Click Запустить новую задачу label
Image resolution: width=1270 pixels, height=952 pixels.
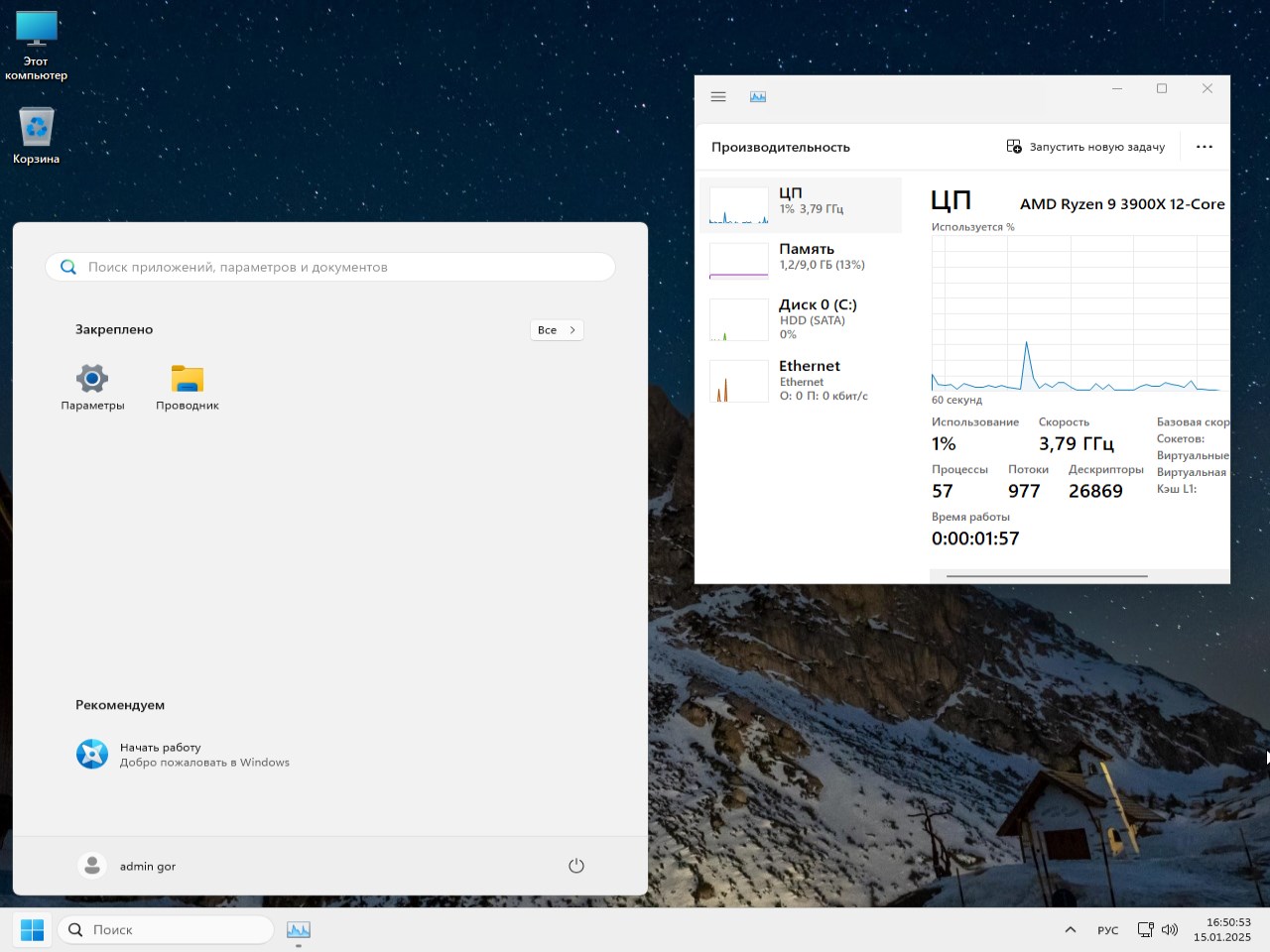(x=1097, y=147)
